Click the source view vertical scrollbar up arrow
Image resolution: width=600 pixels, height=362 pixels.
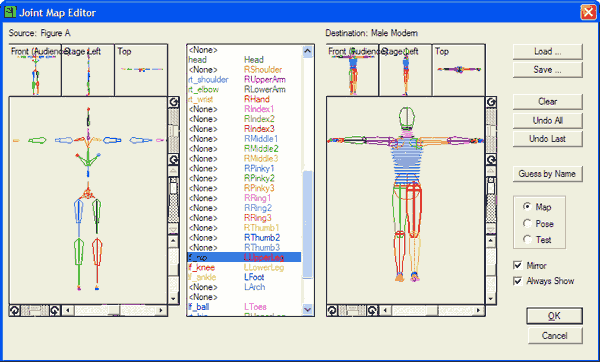pyautogui.click(x=173, y=241)
